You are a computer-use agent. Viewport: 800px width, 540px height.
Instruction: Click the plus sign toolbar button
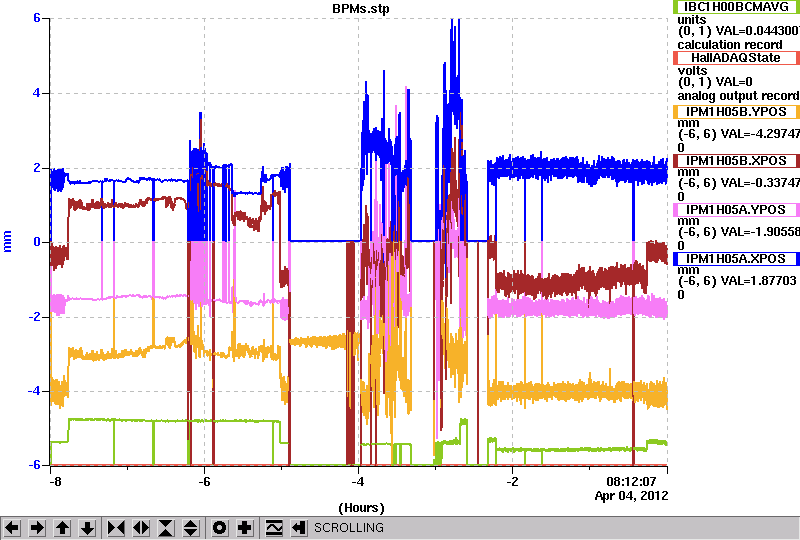244,528
